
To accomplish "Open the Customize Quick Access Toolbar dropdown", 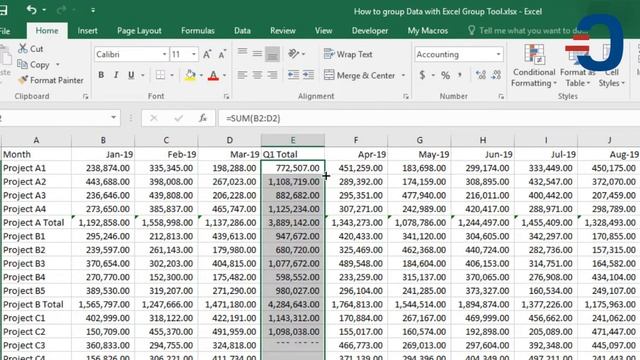I will pyautogui.click(x=93, y=10).
